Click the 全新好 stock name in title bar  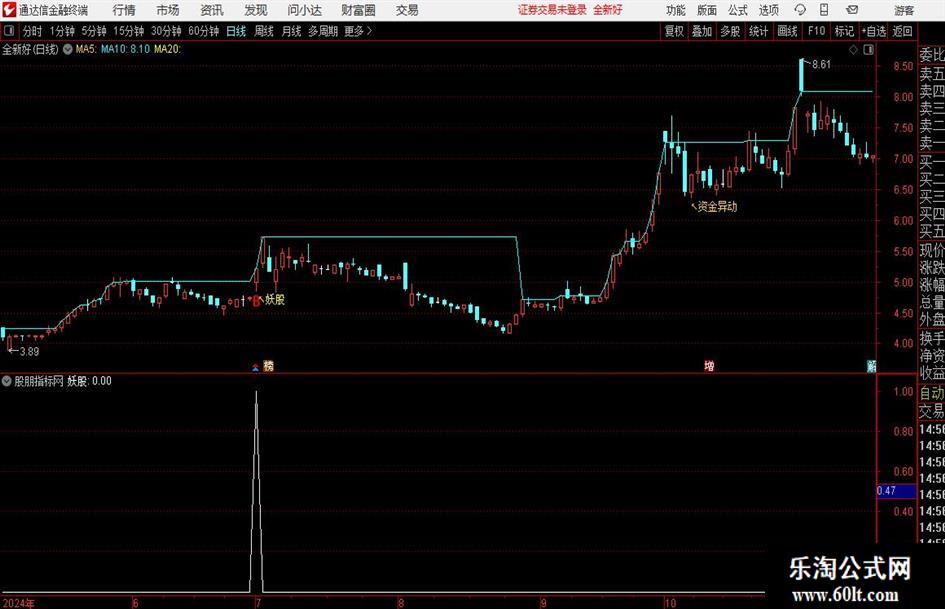[x=608, y=10]
